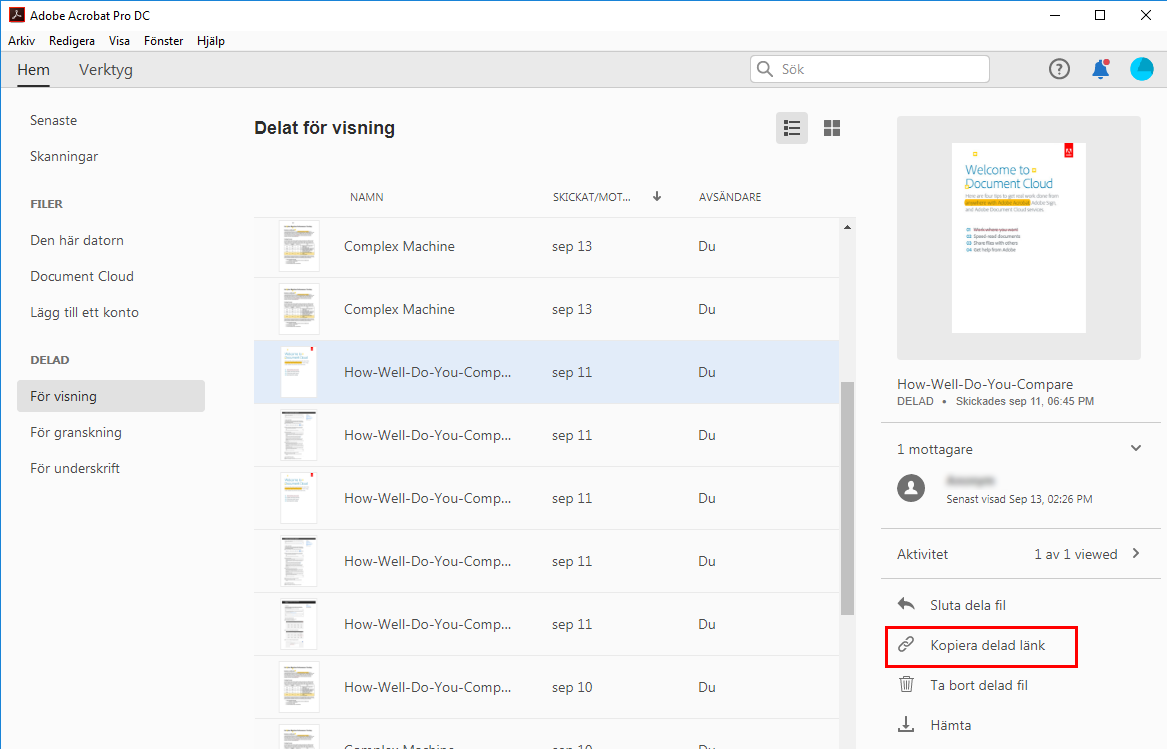Go to Senaste in sidebar
This screenshot has height=749, width=1167.
coord(54,121)
